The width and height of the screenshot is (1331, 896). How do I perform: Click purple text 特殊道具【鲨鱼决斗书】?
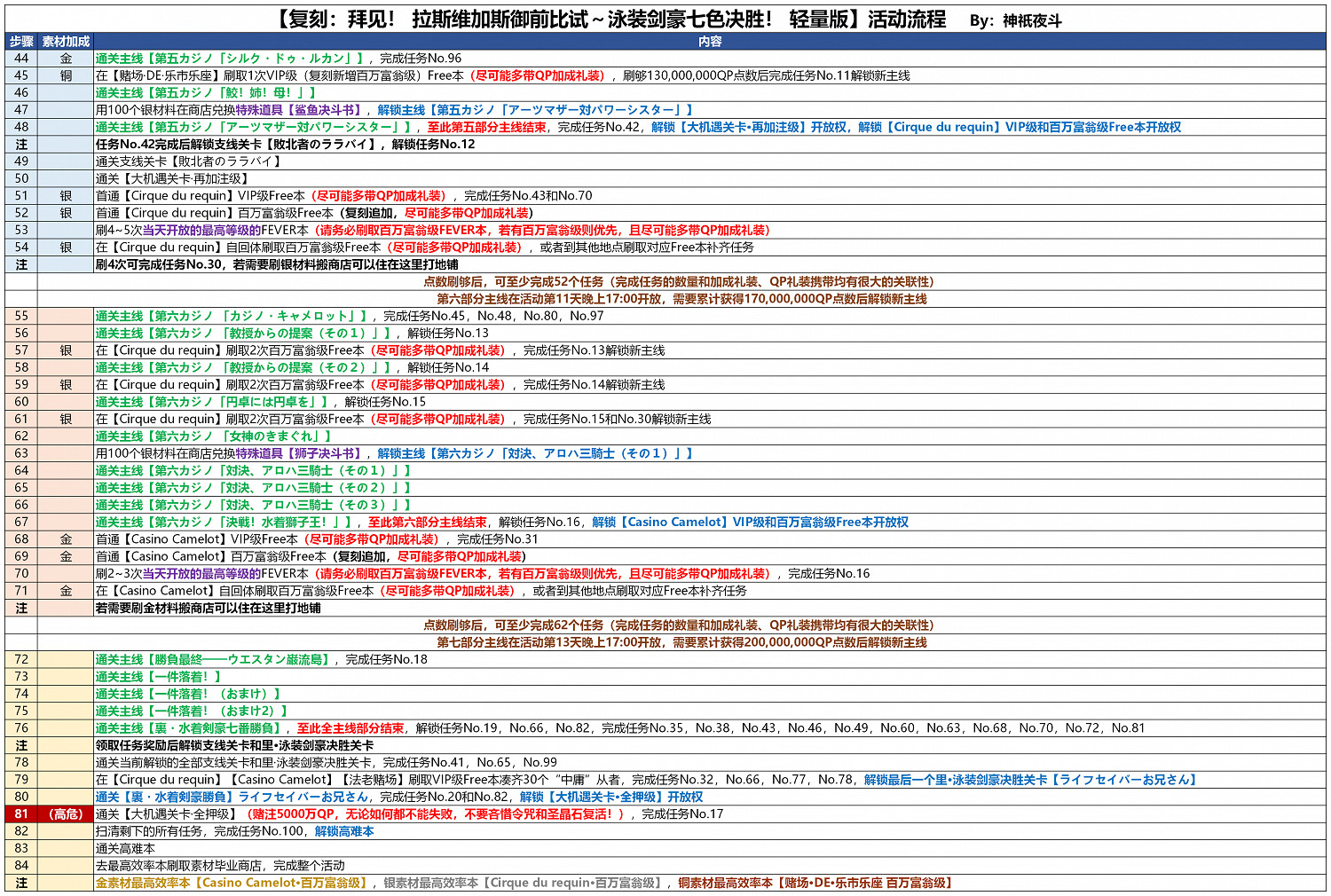298,110
